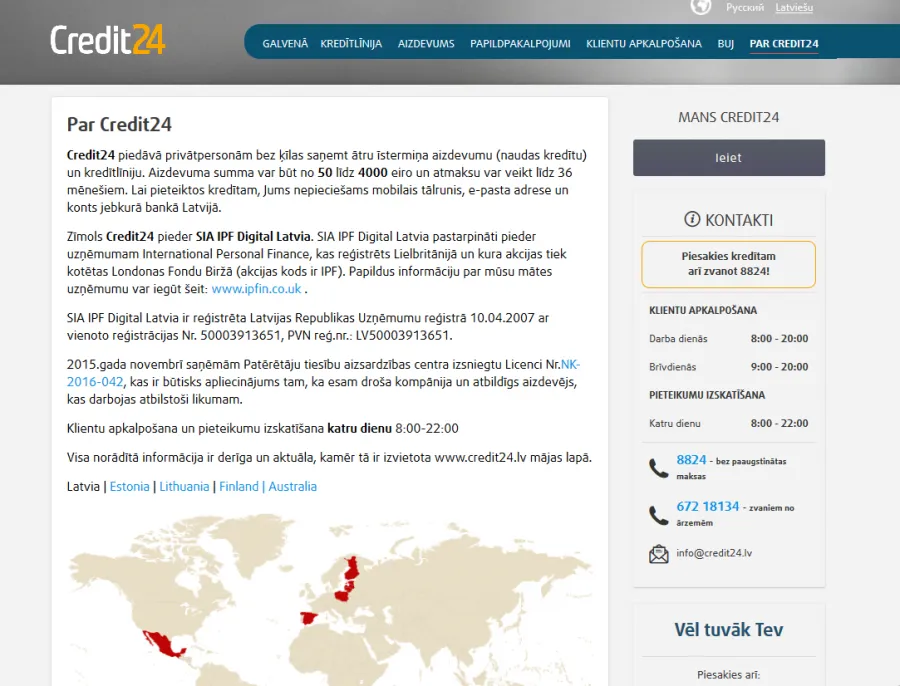Screen dimensions: 900x686
Task: Click the Credit24 logo
Action: coord(107,40)
